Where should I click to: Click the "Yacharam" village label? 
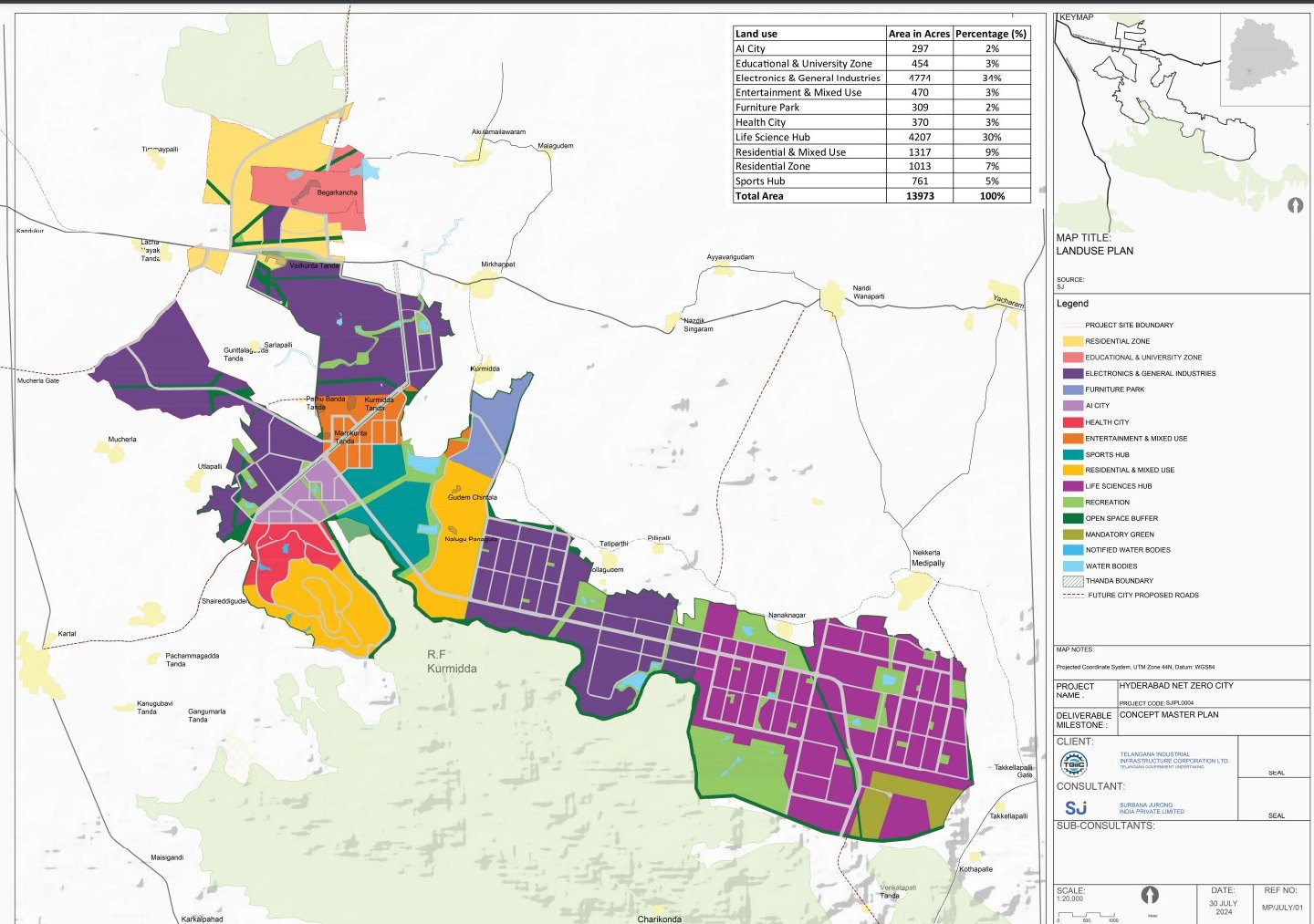point(1008,301)
